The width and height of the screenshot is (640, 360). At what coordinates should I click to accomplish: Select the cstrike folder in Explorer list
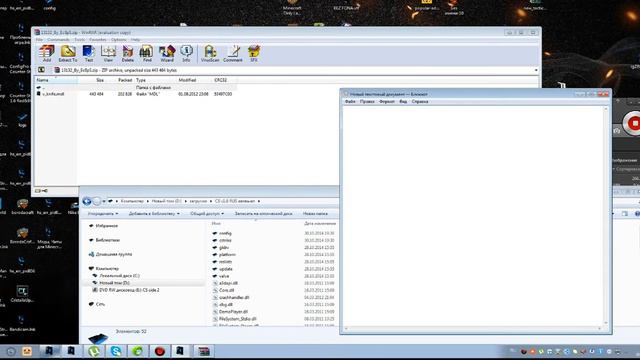(x=225, y=240)
